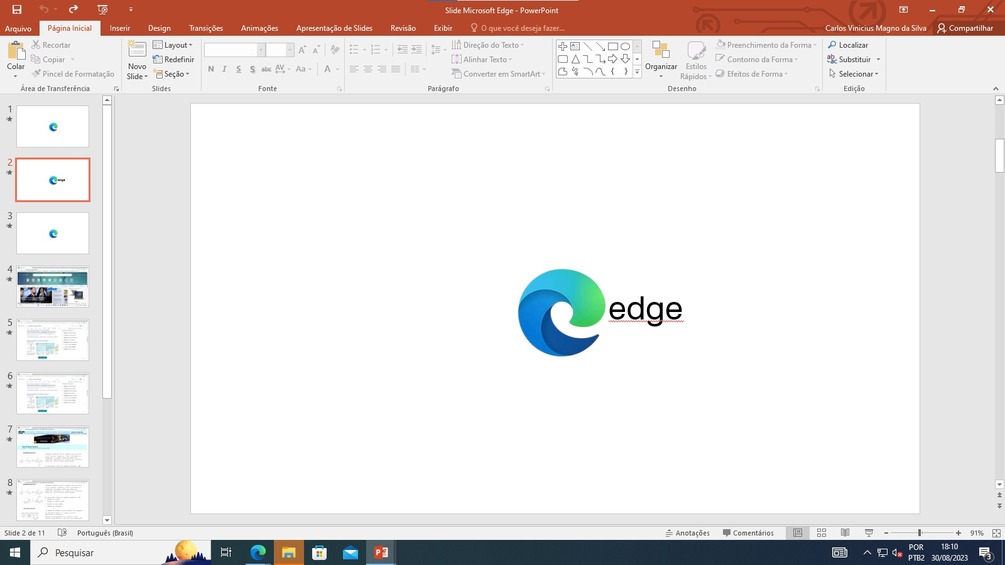The width and height of the screenshot is (1005, 565).
Task: Open Contorno da Forma dropdown
Action: 757,60
